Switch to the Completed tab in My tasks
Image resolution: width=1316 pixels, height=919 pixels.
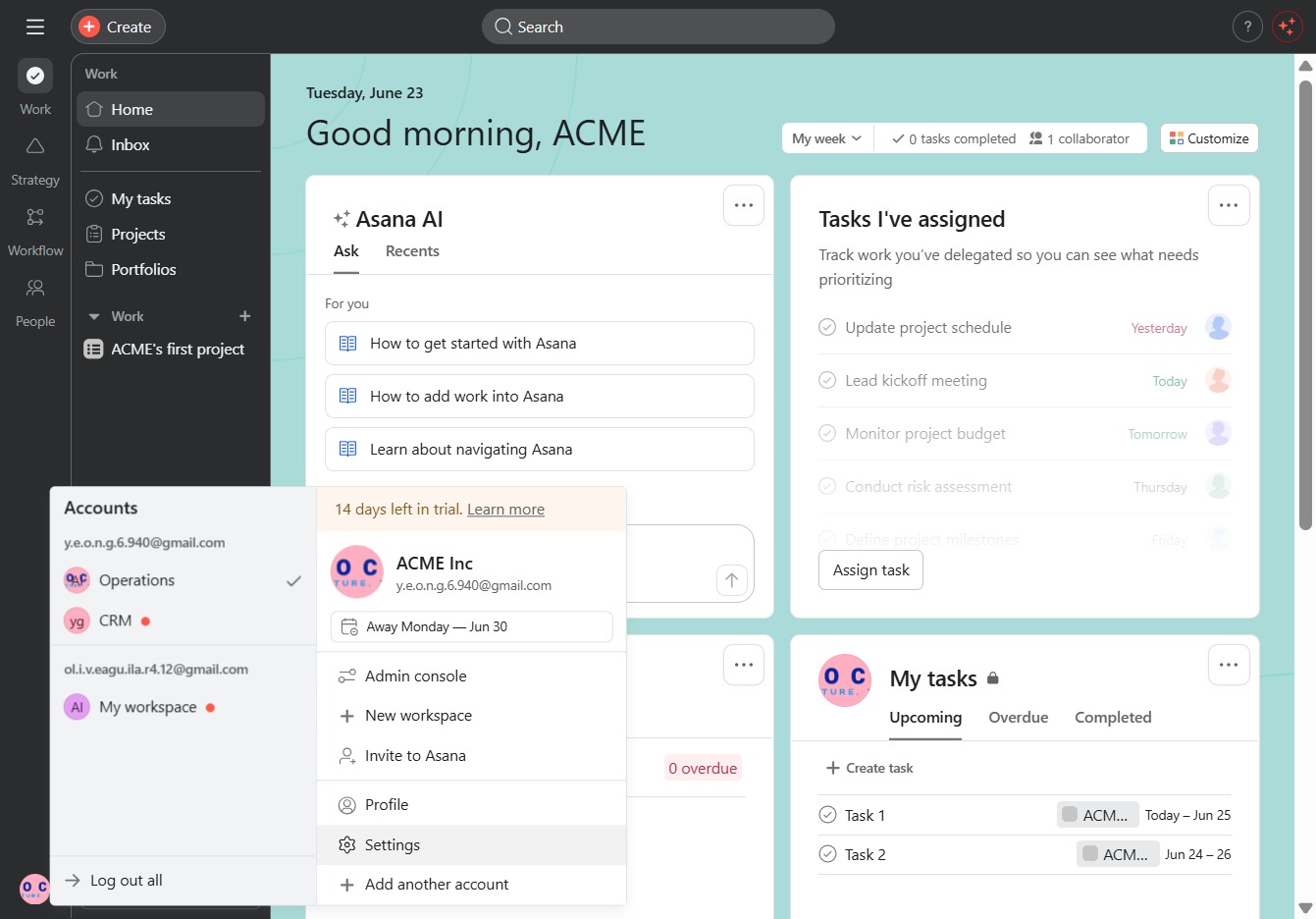click(x=1113, y=717)
